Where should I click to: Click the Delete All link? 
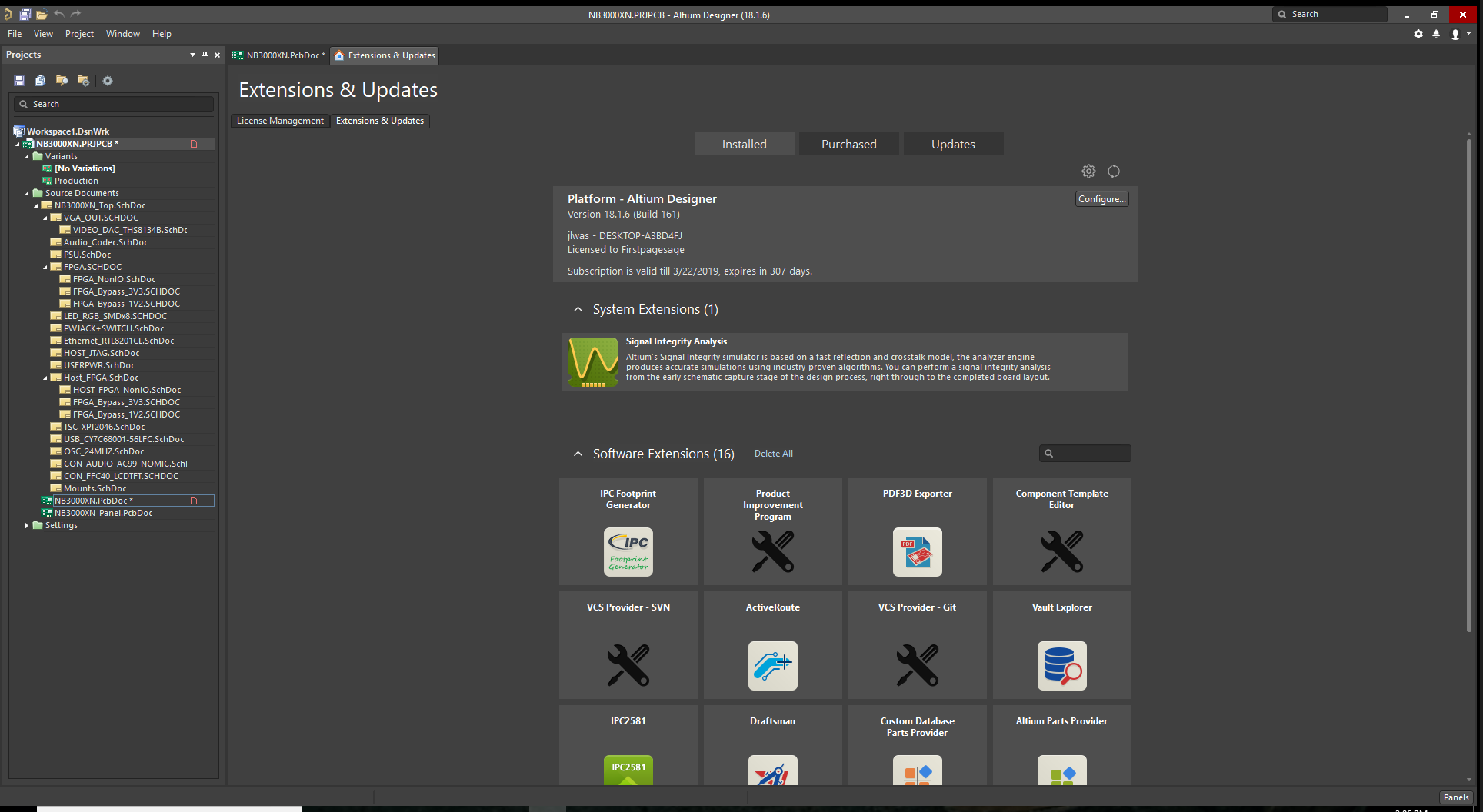coord(774,454)
